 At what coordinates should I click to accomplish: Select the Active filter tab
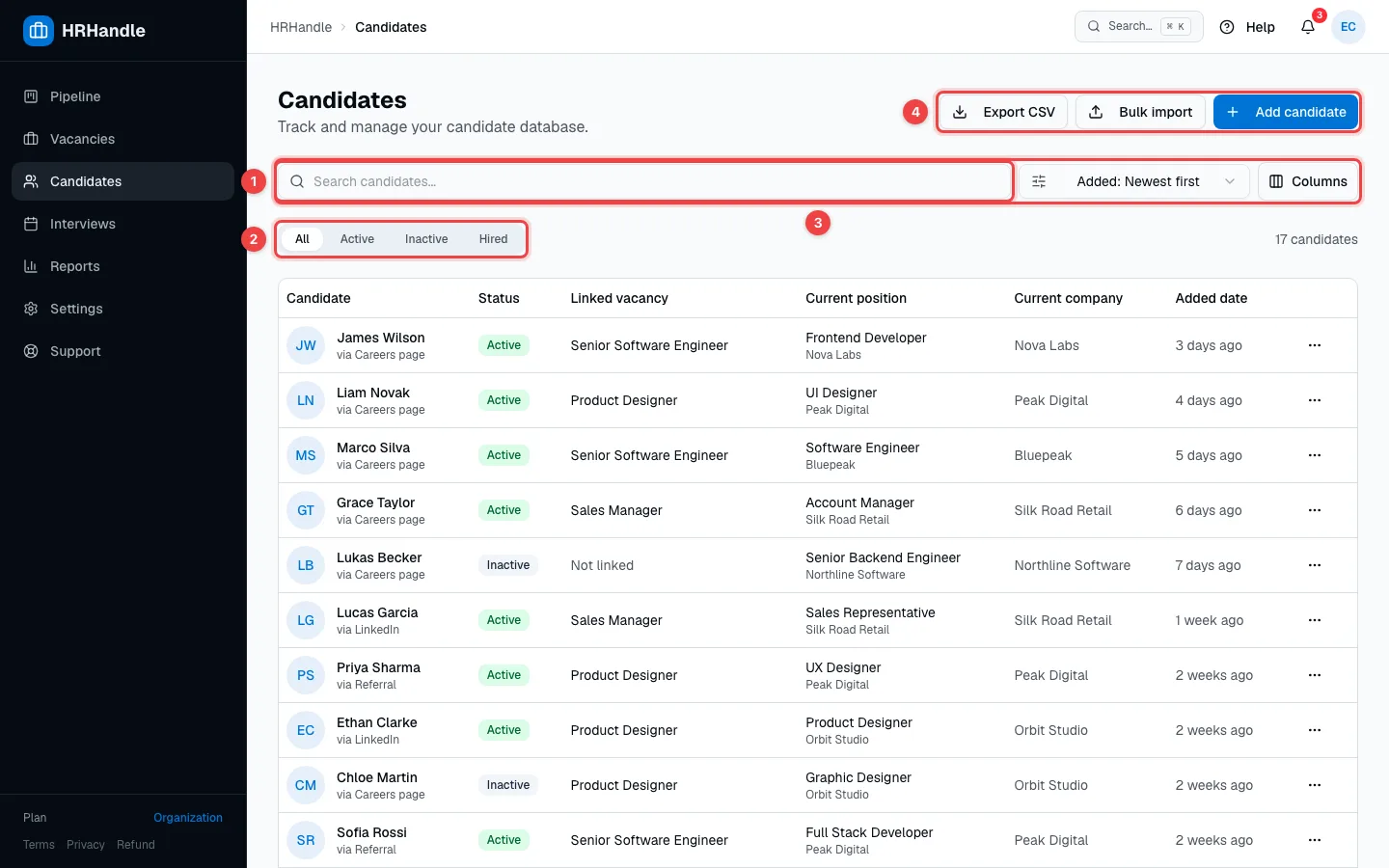point(357,239)
